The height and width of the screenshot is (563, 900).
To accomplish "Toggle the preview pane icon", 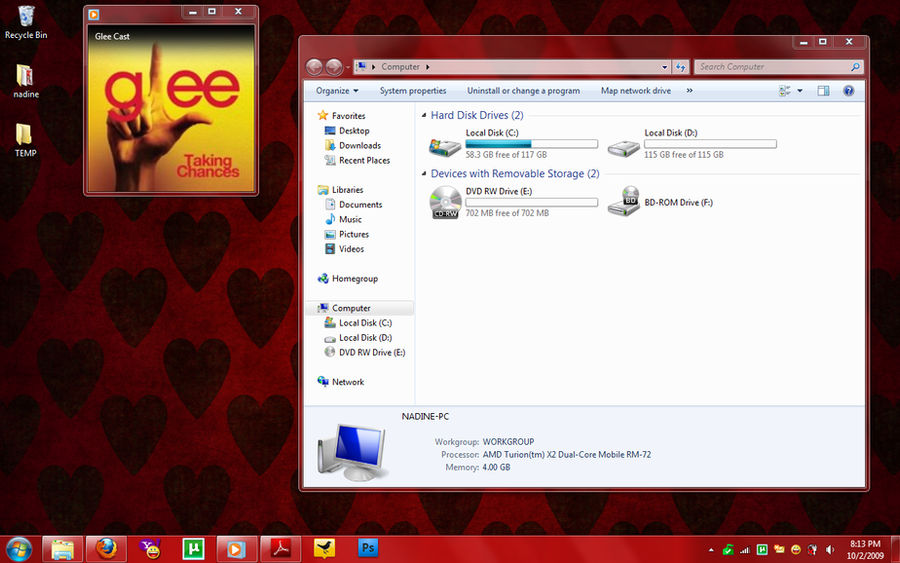I will [823, 91].
